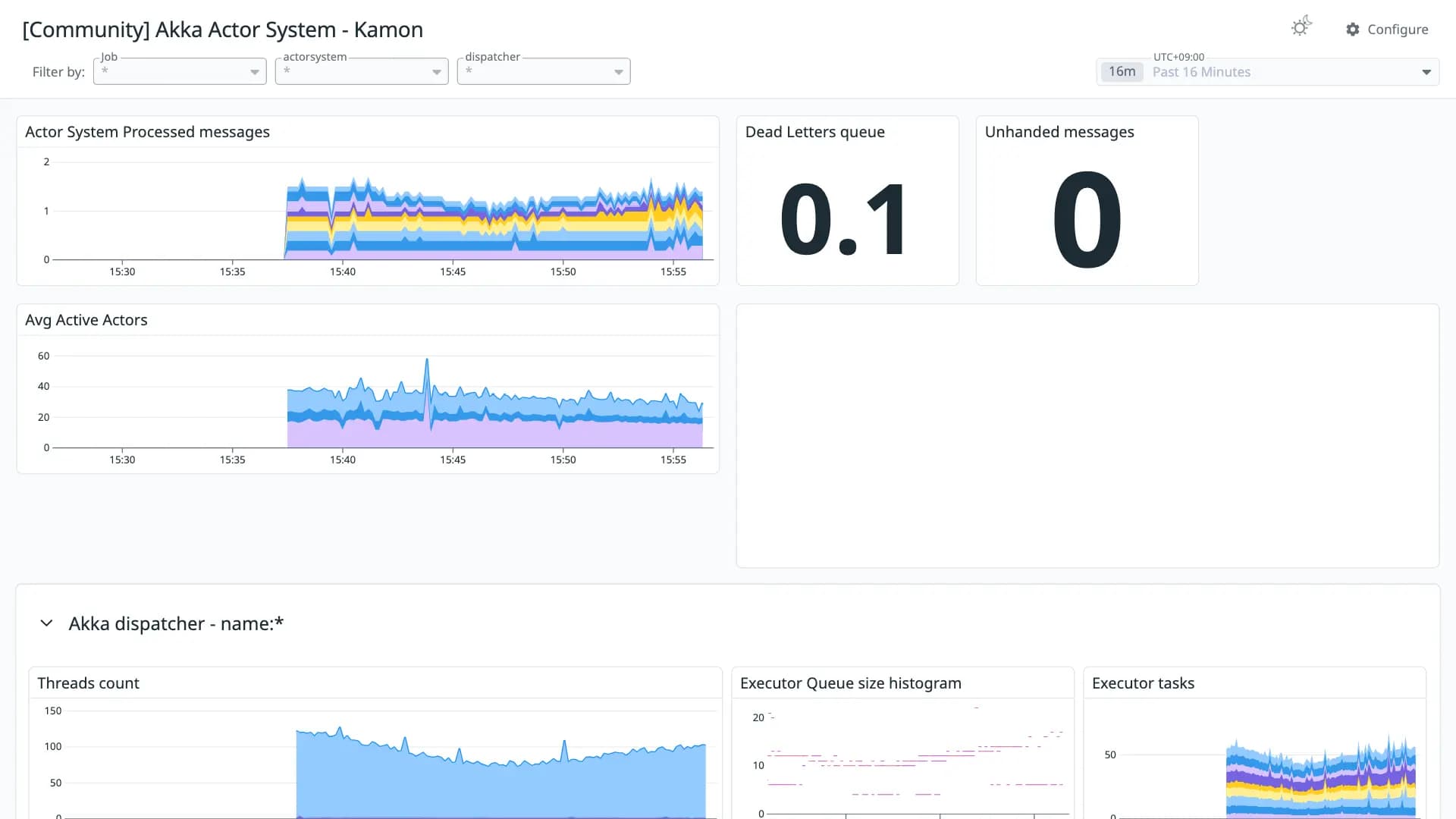Click 15:45 on the Avg Active Actors time axis

453,460
